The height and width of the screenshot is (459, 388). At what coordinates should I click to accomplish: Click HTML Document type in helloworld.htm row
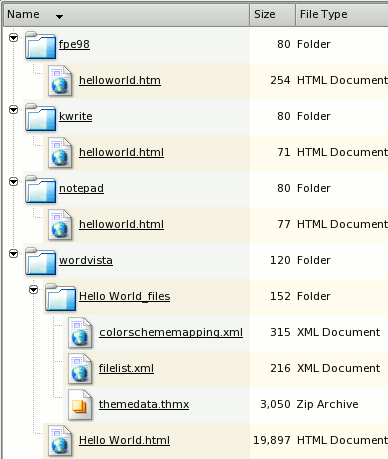[342, 80]
